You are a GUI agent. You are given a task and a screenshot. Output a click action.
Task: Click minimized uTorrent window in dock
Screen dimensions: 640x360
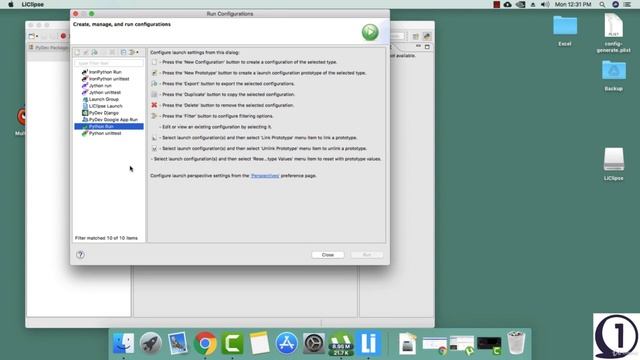pos(462,345)
